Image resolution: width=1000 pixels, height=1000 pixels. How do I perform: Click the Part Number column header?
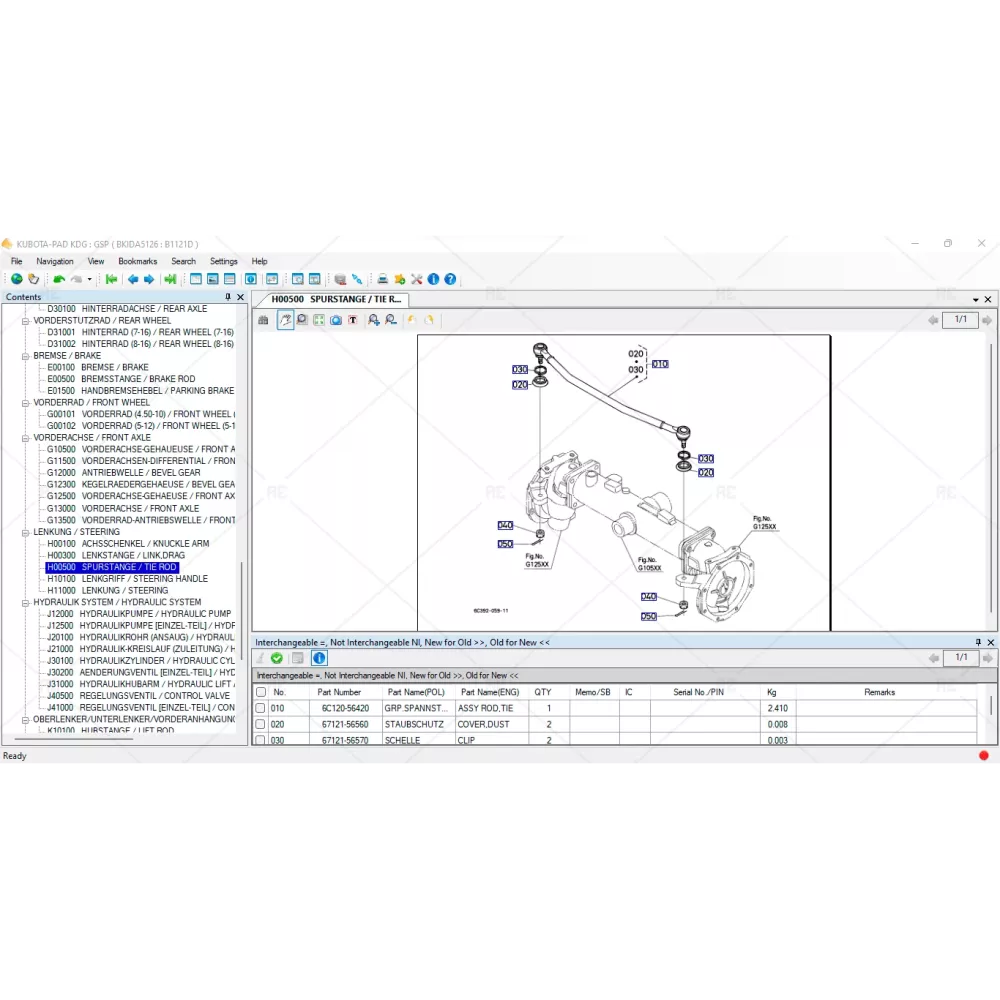coord(339,692)
